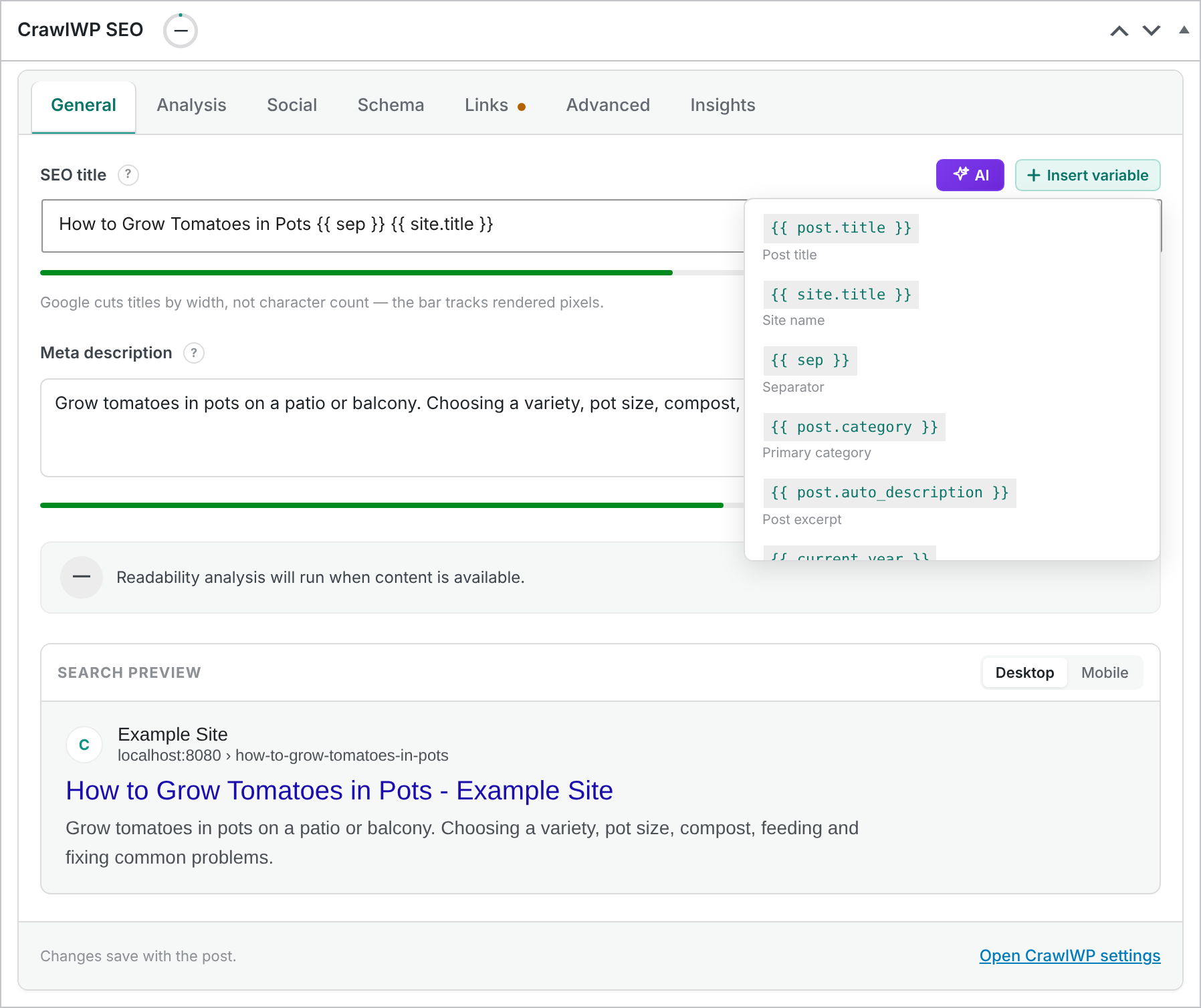Click the 'Changes save with the post.' text
Viewport: 1201px width, 1008px height.
pos(138,957)
